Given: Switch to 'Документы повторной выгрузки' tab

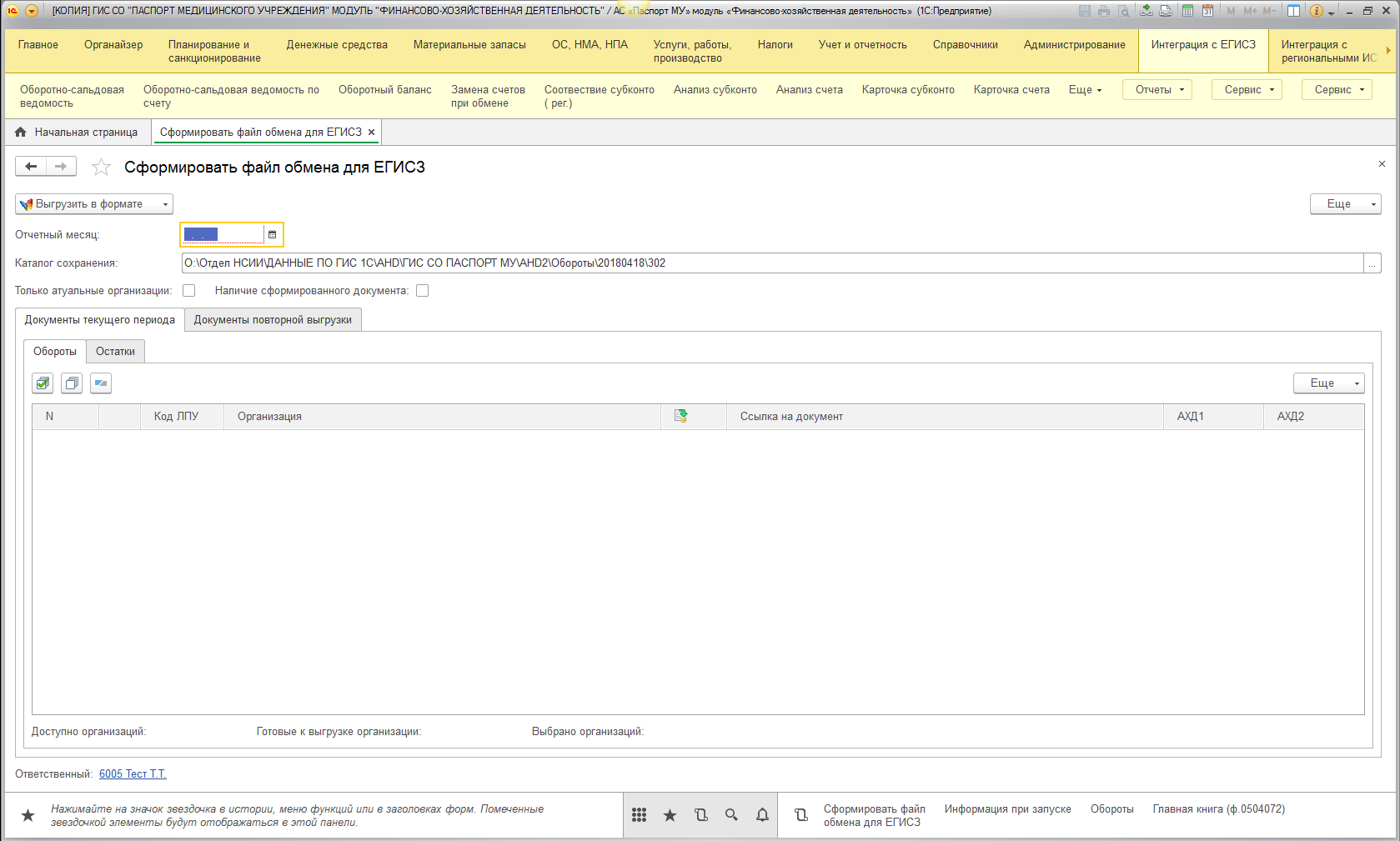Looking at the screenshot, I should (273, 320).
